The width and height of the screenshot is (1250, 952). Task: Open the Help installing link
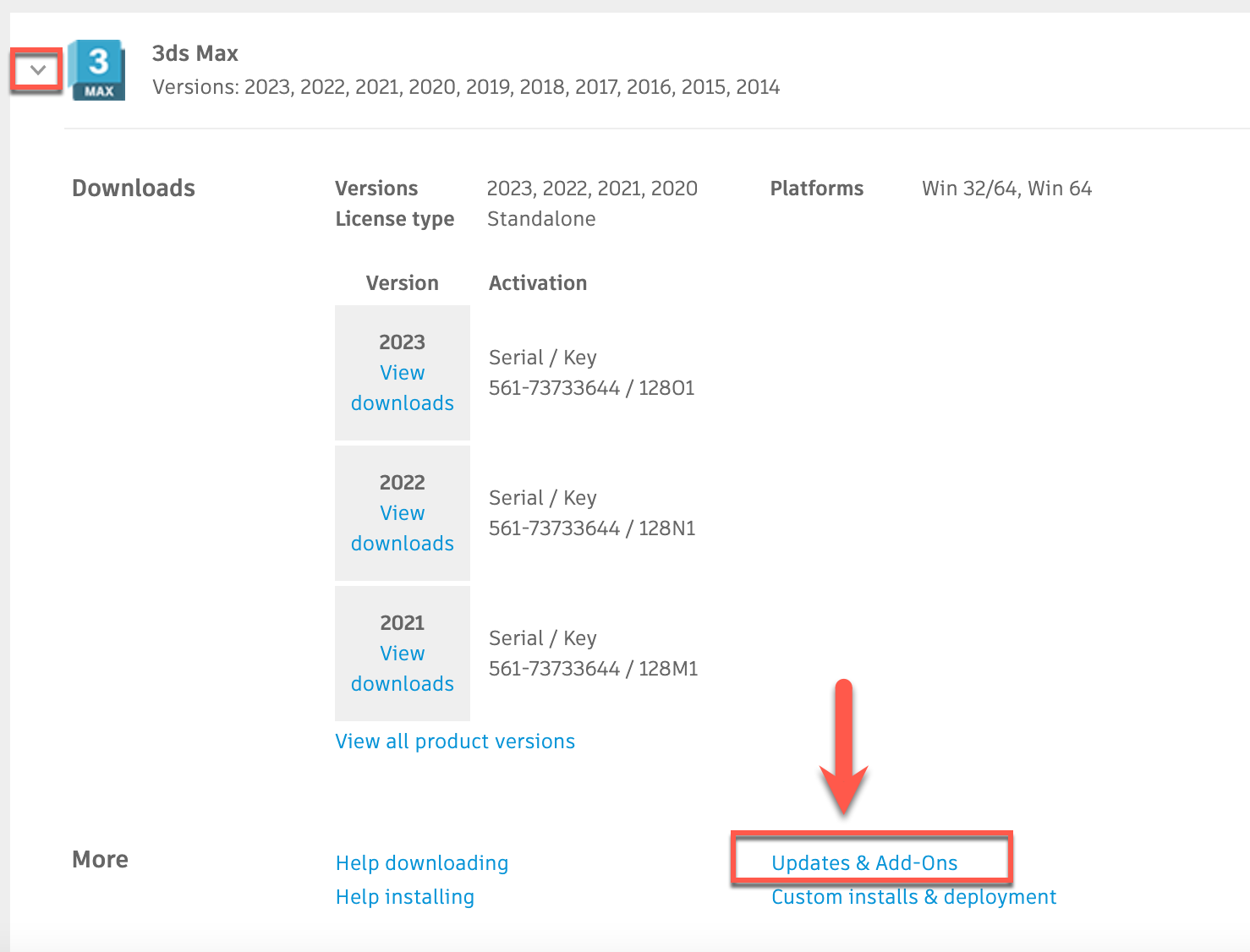click(x=405, y=897)
